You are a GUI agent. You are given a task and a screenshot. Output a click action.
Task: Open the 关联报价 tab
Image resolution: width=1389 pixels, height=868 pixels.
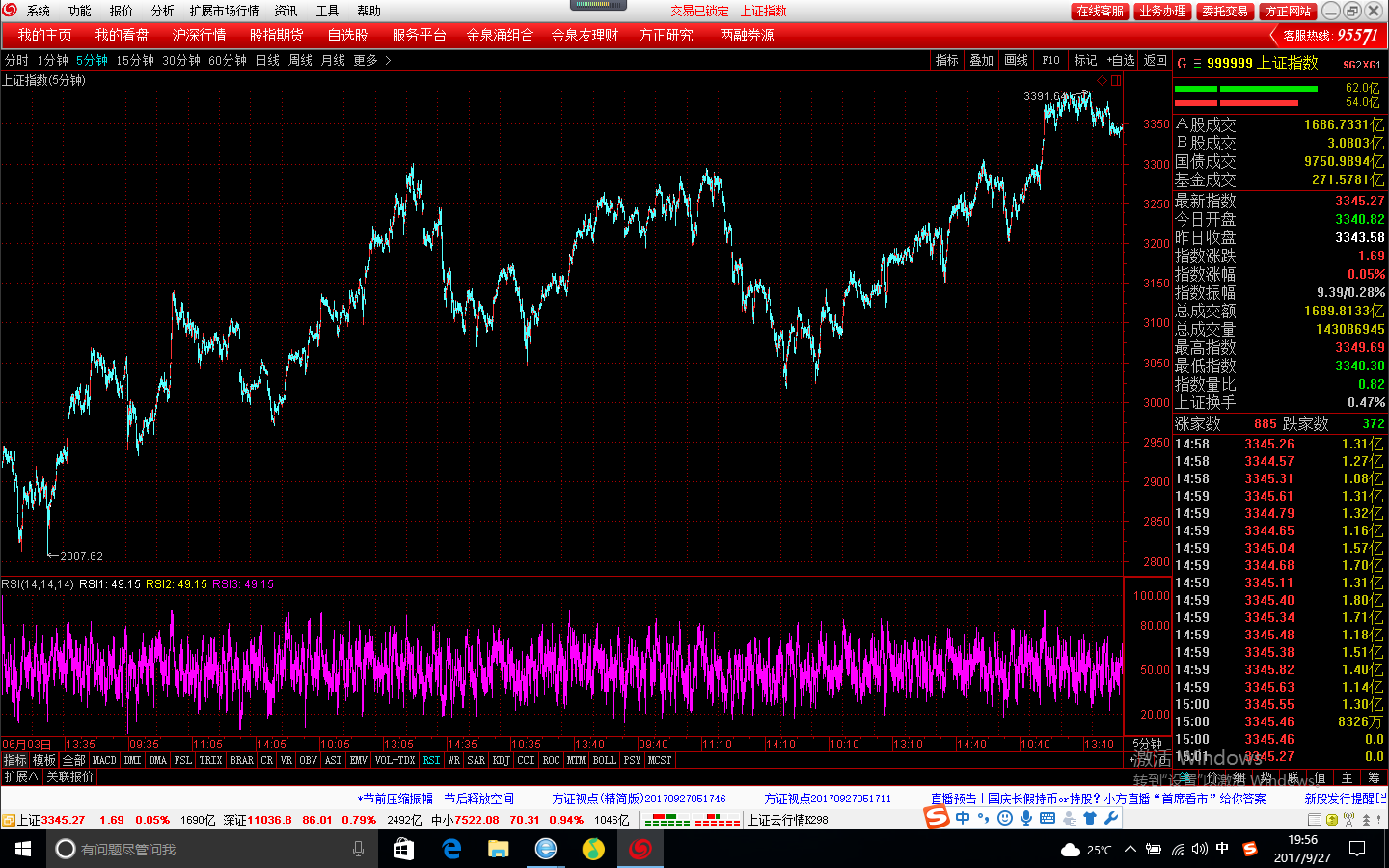click(x=69, y=776)
